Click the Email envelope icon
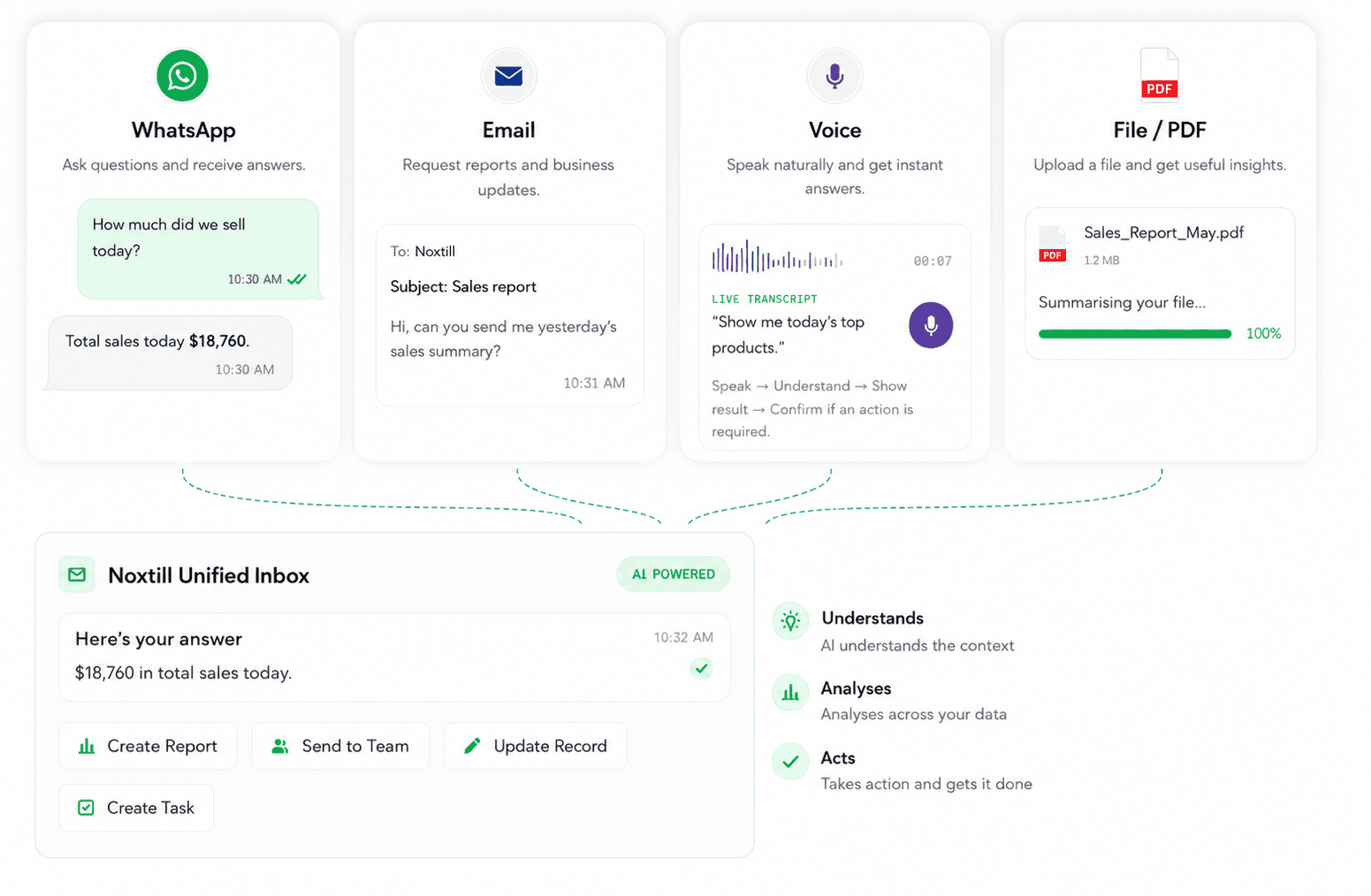This screenshot has height=896, width=1371. point(508,76)
